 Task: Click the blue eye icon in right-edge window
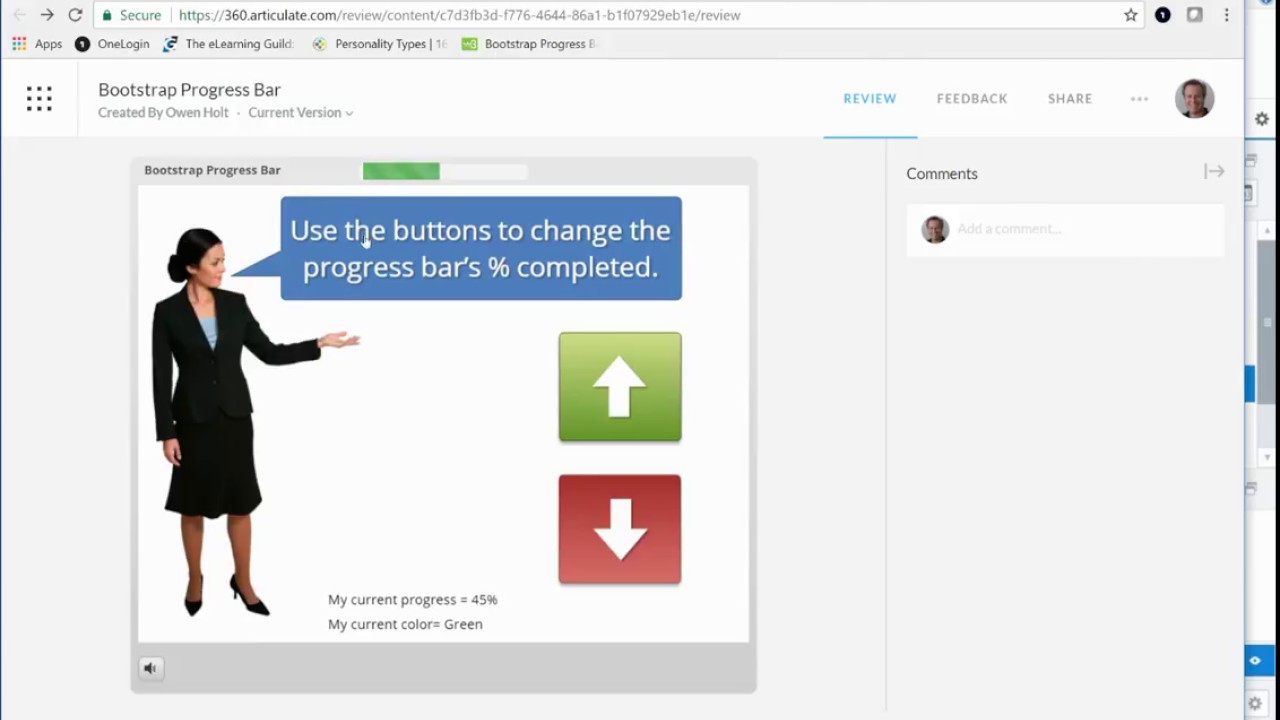1255,661
